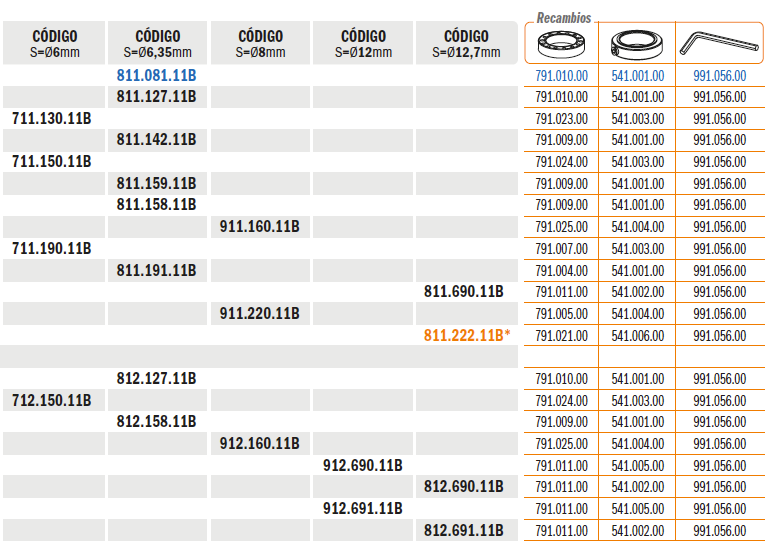The width and height of the screenshot is (775, 551).
Task: Select the Recambios heading label
Action: [564, 18]
